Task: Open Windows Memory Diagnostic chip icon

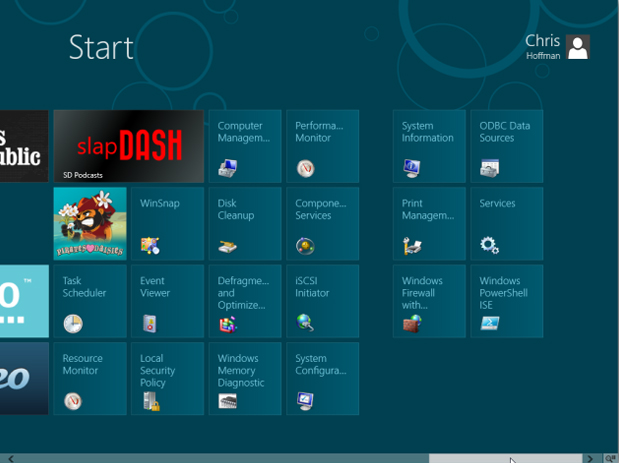Action: (228, 401)
